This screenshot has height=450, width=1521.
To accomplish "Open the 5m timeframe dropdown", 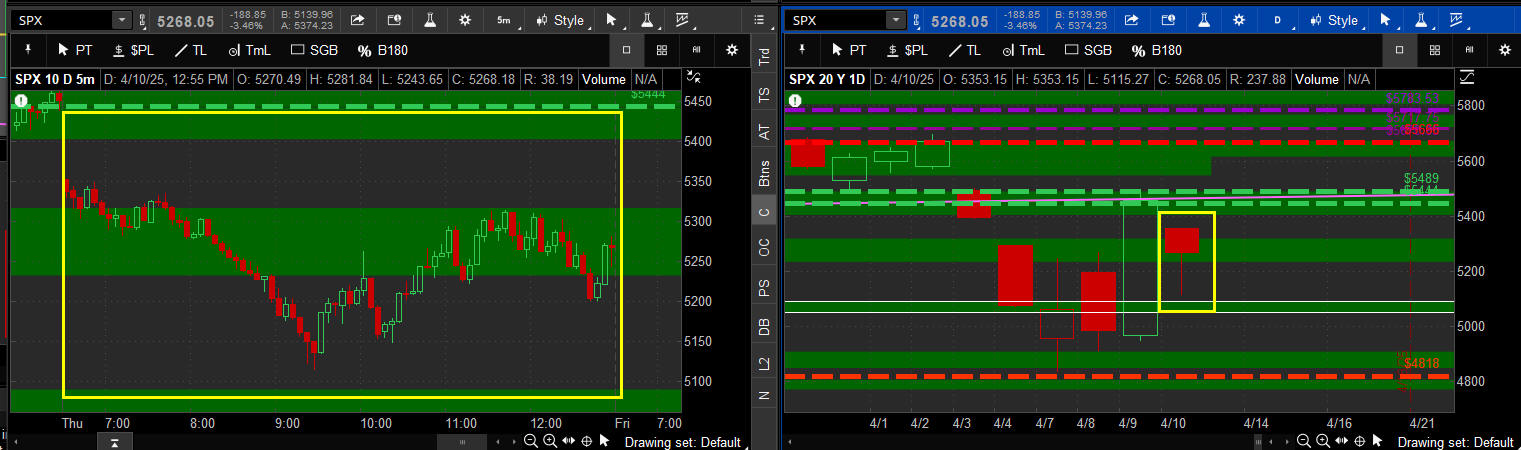I will pyautogui.click(x=504, y=20).
